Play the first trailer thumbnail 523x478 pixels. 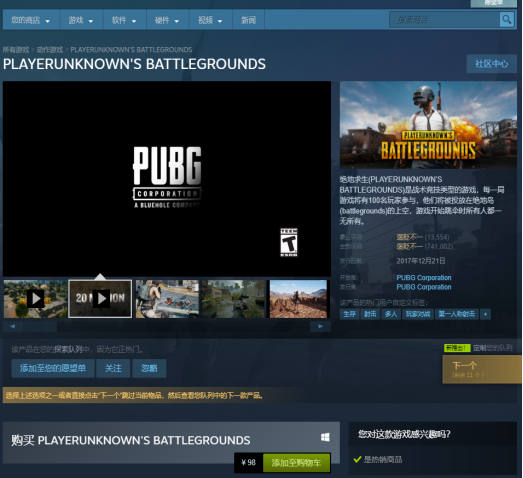(x=35, y=299)
